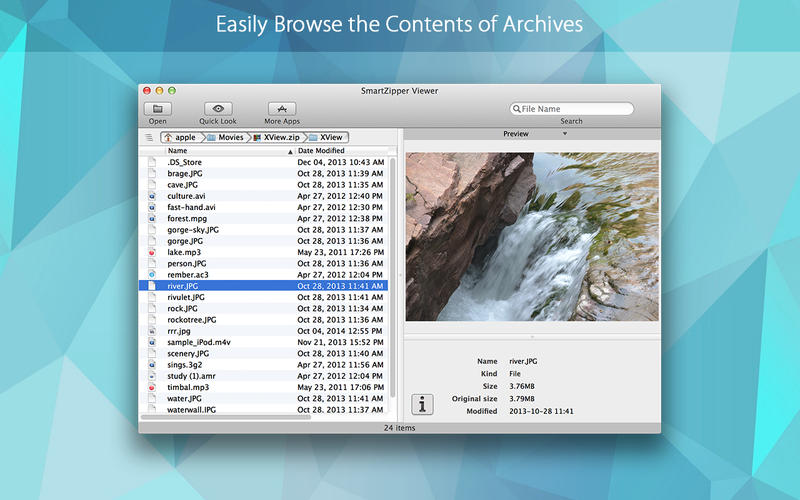Viewport: 800px width, 500px height.
Task: Click the Name column sort arrow
Action: click(290, 151)
